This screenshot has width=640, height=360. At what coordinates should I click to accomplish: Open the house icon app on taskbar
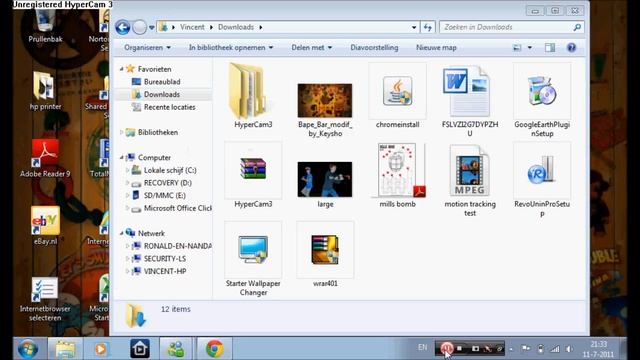click(140, 349)
